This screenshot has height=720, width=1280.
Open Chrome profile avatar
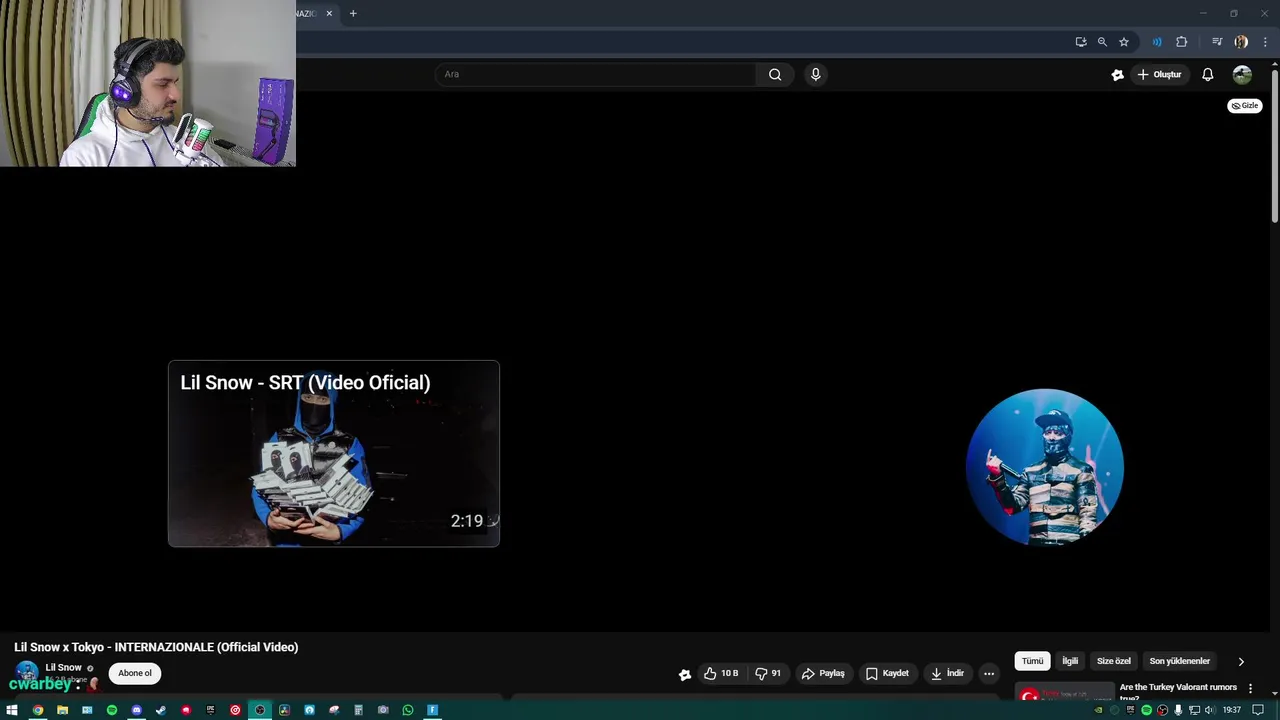click(1241, 42)
